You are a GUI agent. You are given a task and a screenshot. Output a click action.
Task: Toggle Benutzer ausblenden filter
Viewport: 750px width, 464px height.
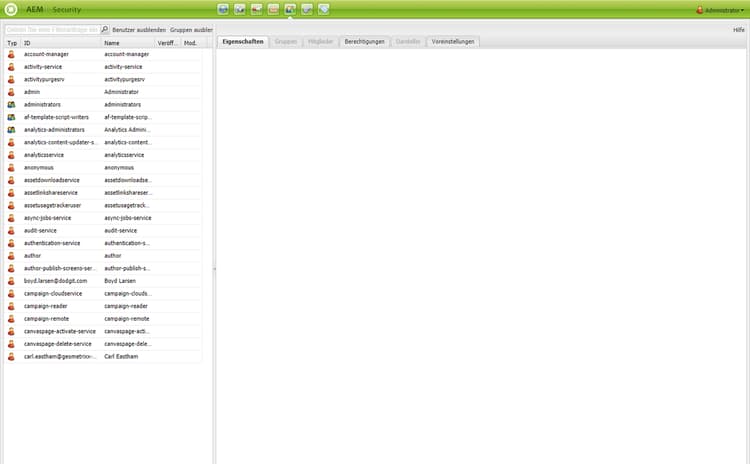pos(139,30)
